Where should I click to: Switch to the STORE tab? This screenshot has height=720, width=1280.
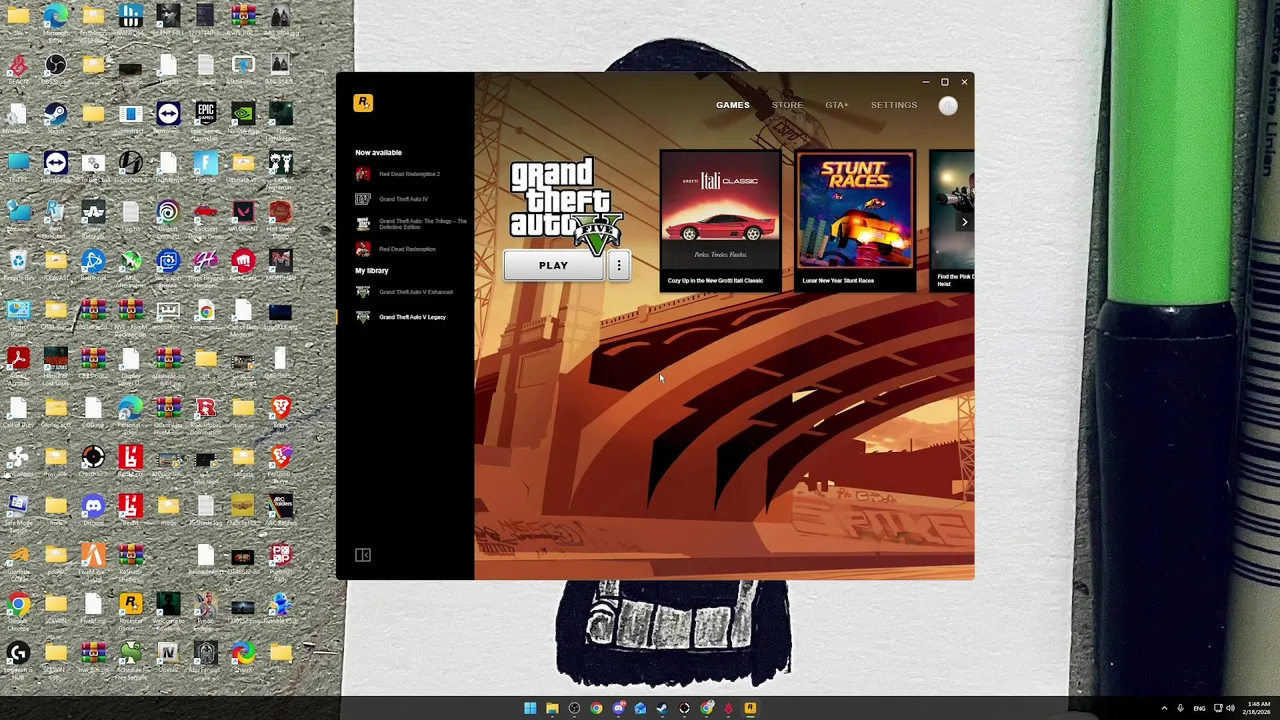(x=787, y=105)
